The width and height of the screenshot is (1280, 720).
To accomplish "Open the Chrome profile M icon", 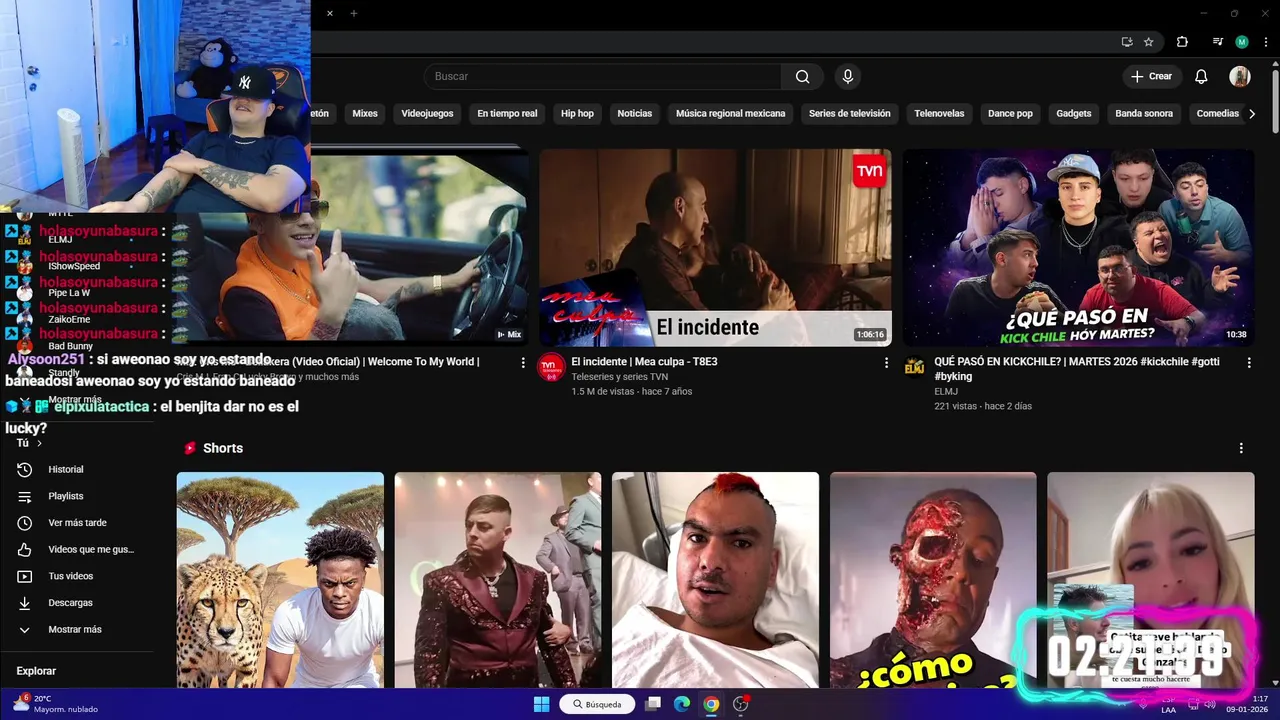I will pos(1242,42).
